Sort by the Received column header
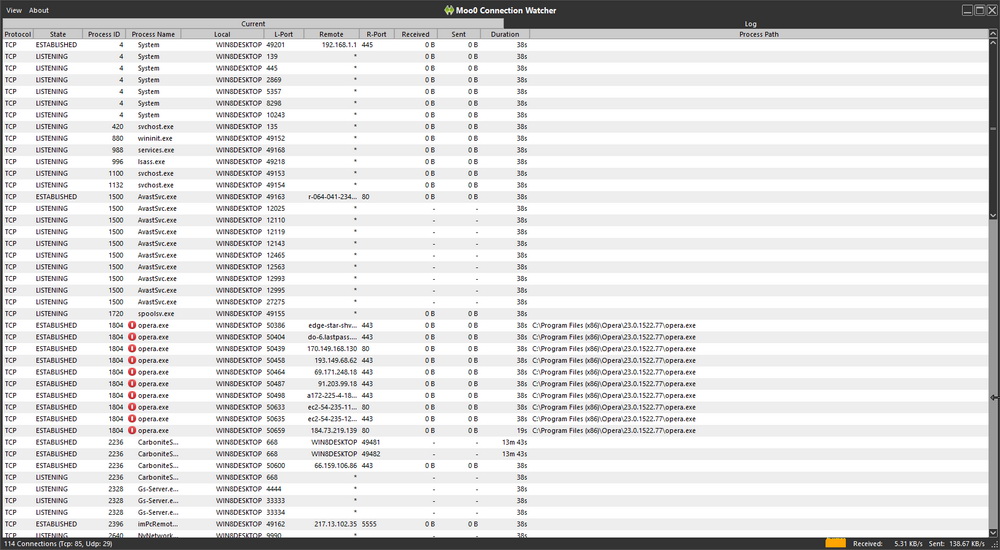The image size is (1000, 550). (x=416, y=34)
